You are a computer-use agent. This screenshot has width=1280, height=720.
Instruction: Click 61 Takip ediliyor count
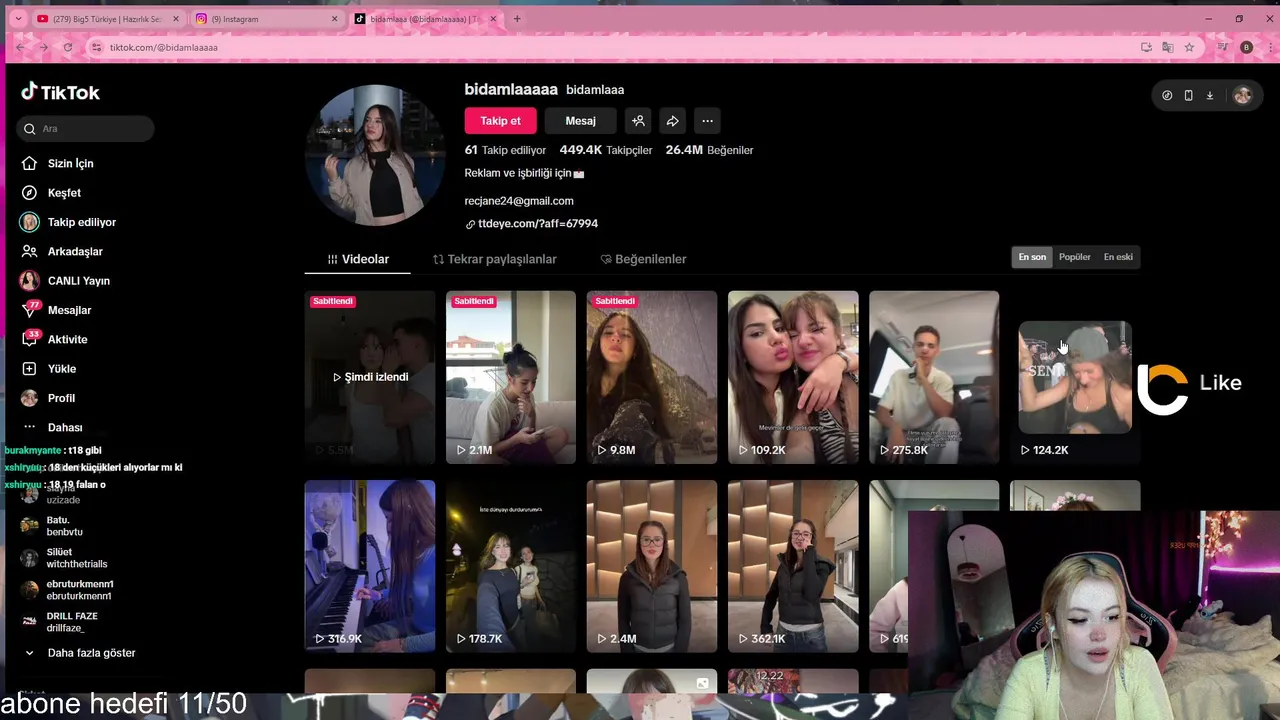[x=505, y=150]
